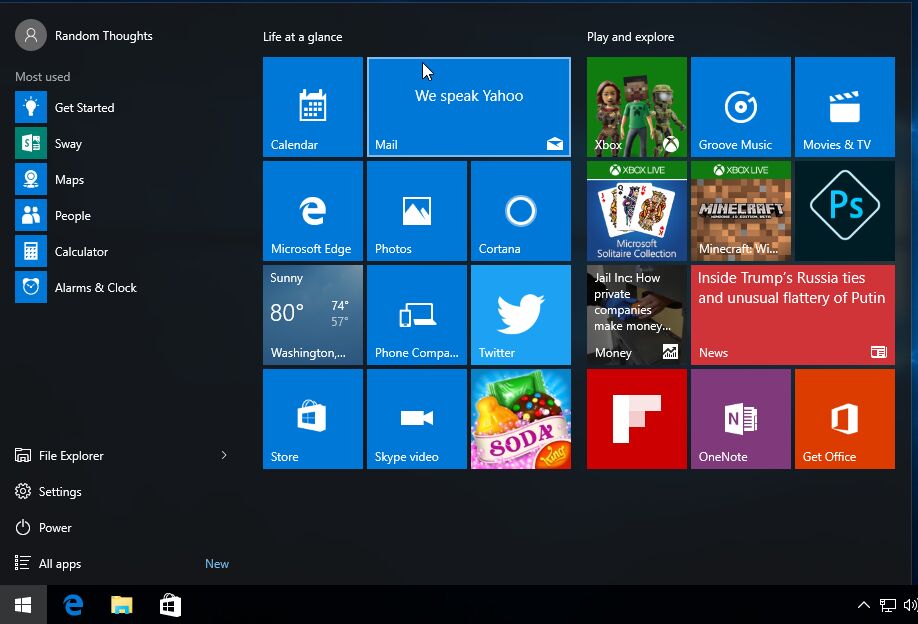Open Skype video tile

pos(417,419)
